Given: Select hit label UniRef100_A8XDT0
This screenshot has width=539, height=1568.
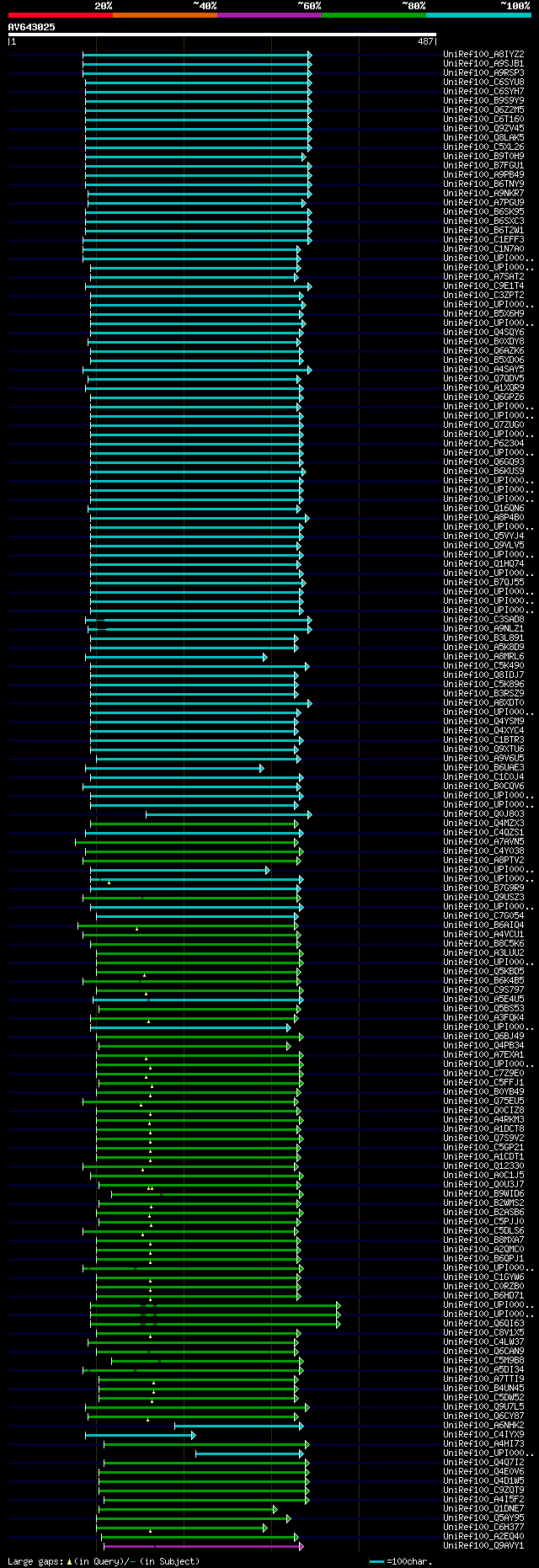Looking at the screenshot, I should coord(483,702).
